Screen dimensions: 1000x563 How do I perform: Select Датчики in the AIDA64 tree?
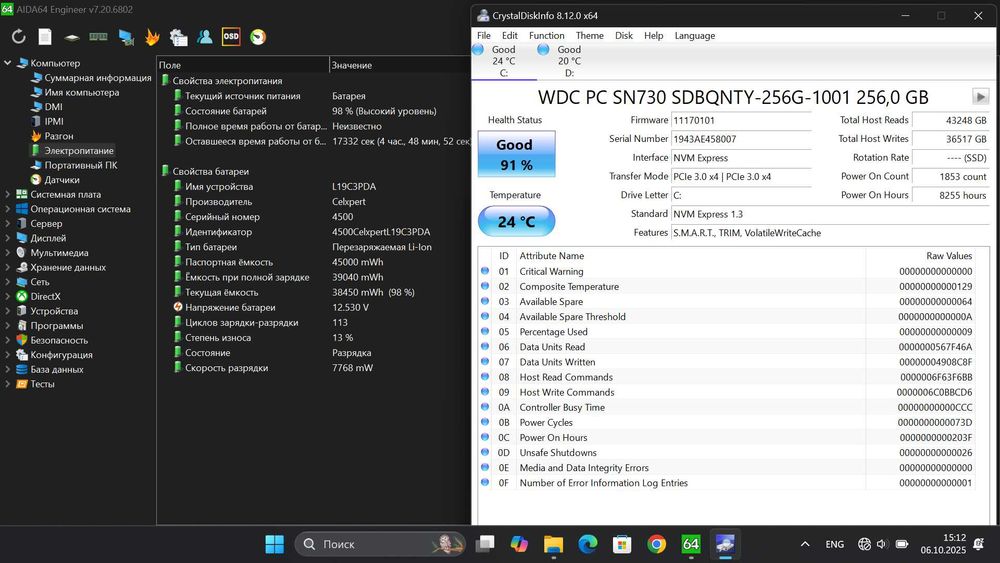(x=61, y=180)
